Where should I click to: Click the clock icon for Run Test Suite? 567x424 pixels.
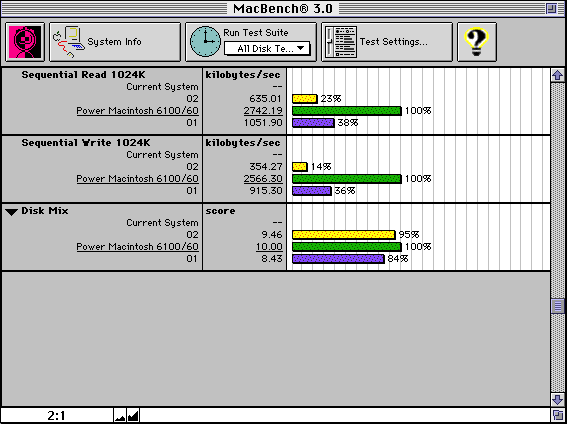[x=205, y=42]
